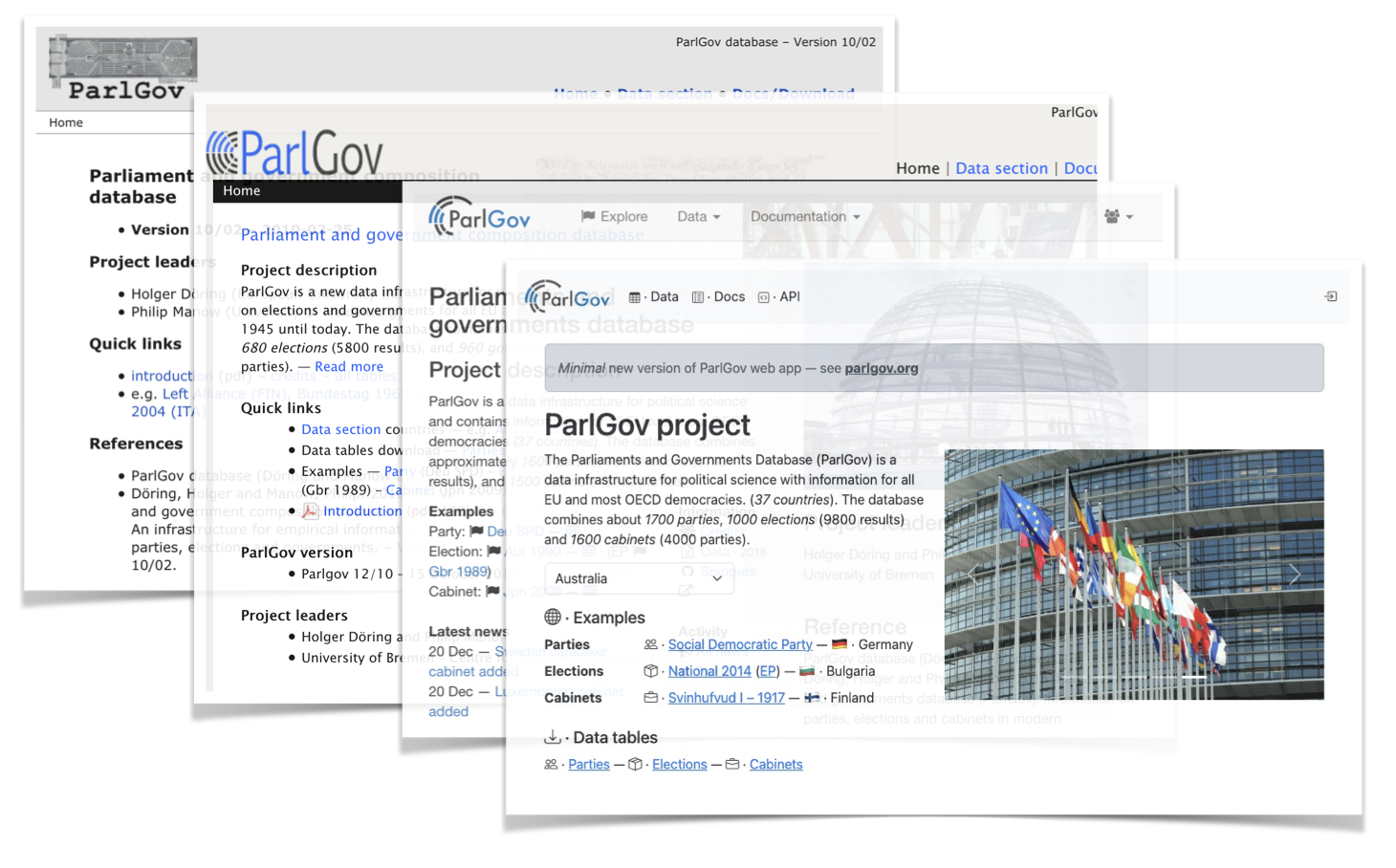Open the National 2014 election link
Viewport: 1396px width, 868px height.
[709, 671]
